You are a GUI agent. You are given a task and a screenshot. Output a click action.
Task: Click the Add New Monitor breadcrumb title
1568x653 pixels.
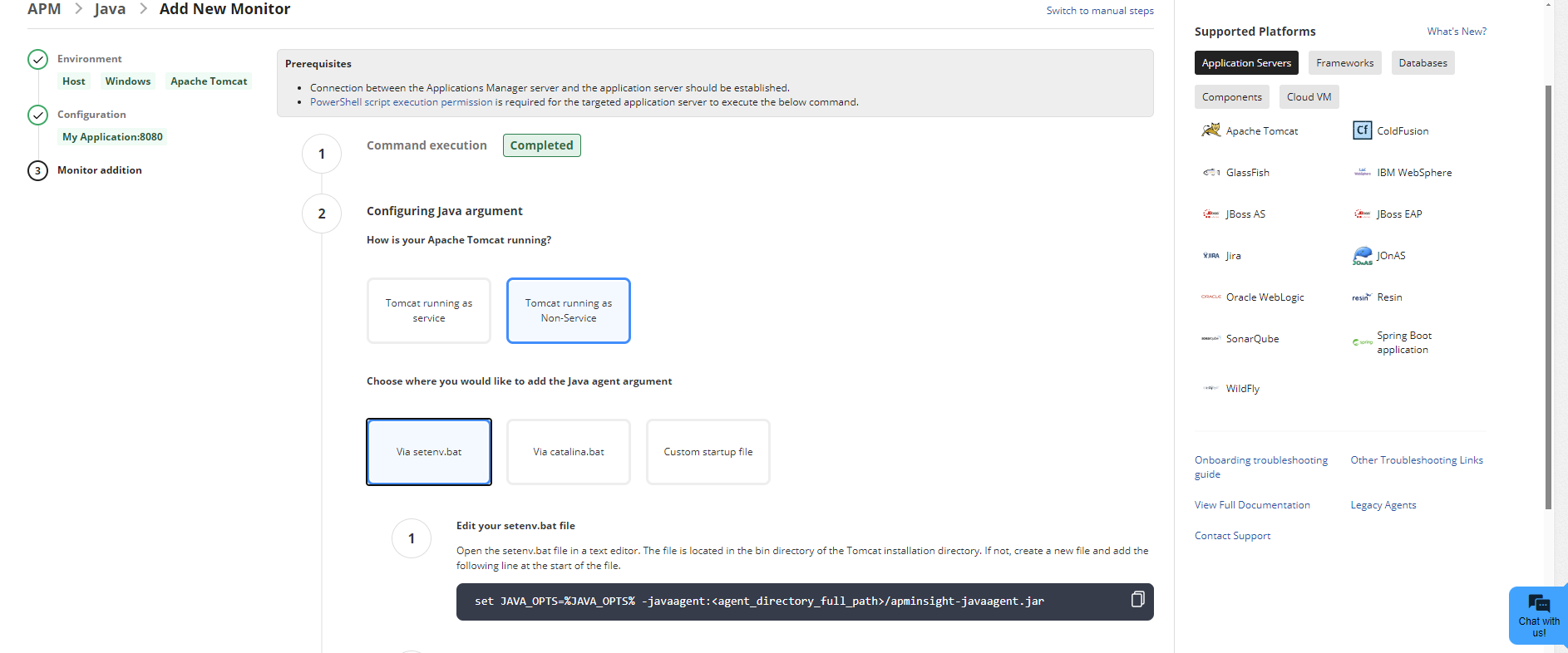pos(224,9)
